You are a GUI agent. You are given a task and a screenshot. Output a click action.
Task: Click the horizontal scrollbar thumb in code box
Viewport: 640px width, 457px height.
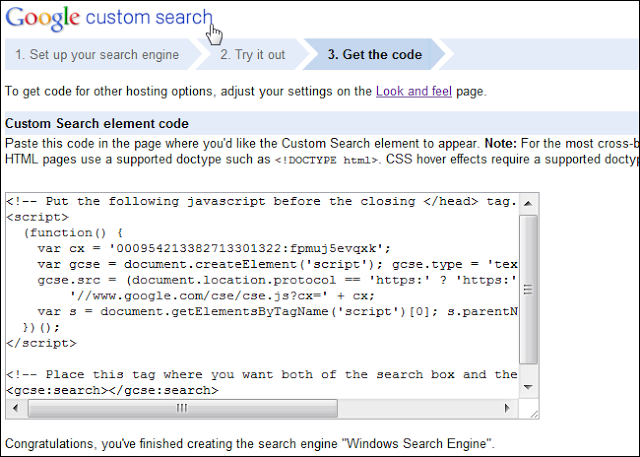coord(180,408)
